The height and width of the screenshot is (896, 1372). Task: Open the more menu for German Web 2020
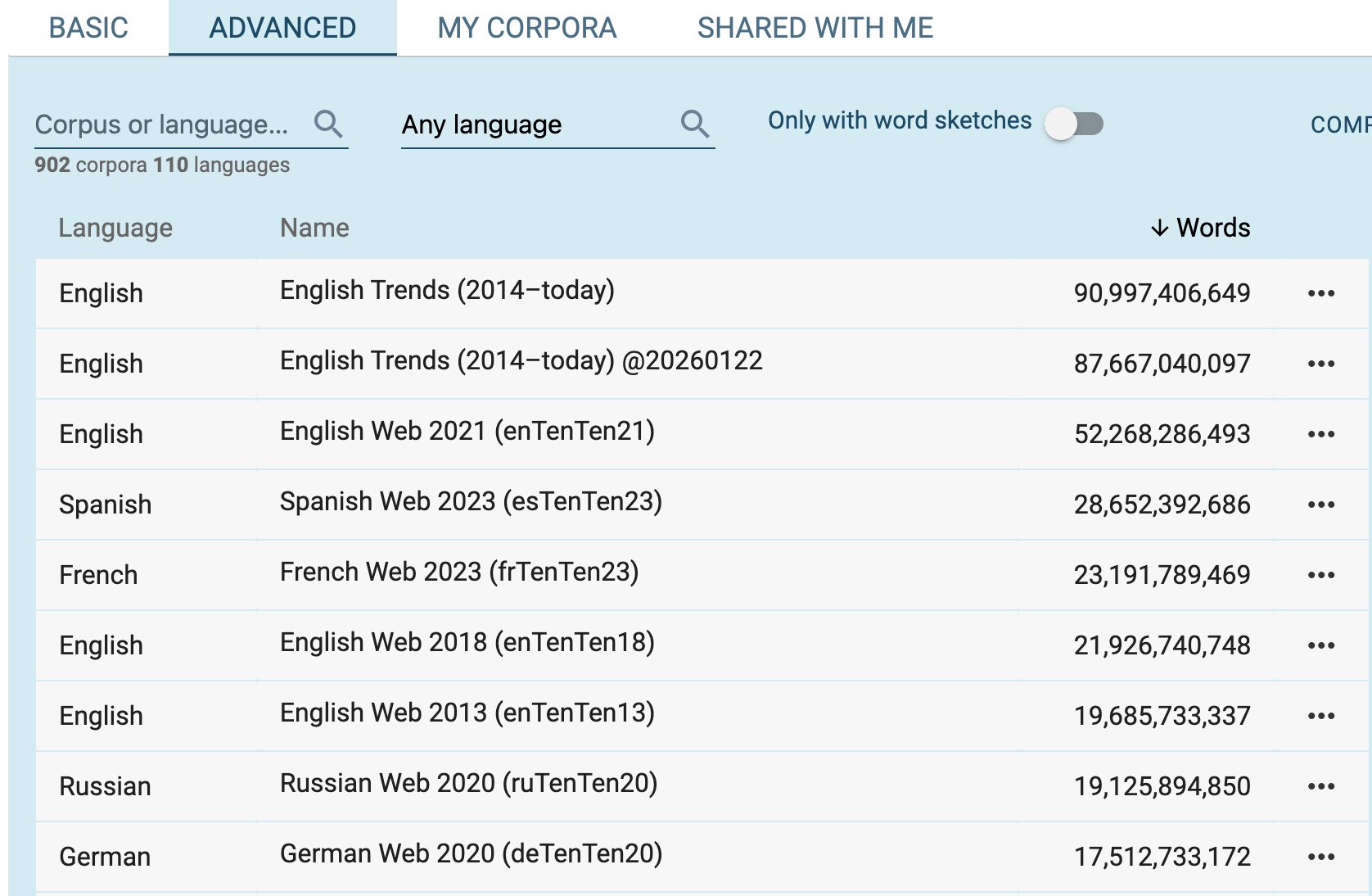1320,857
